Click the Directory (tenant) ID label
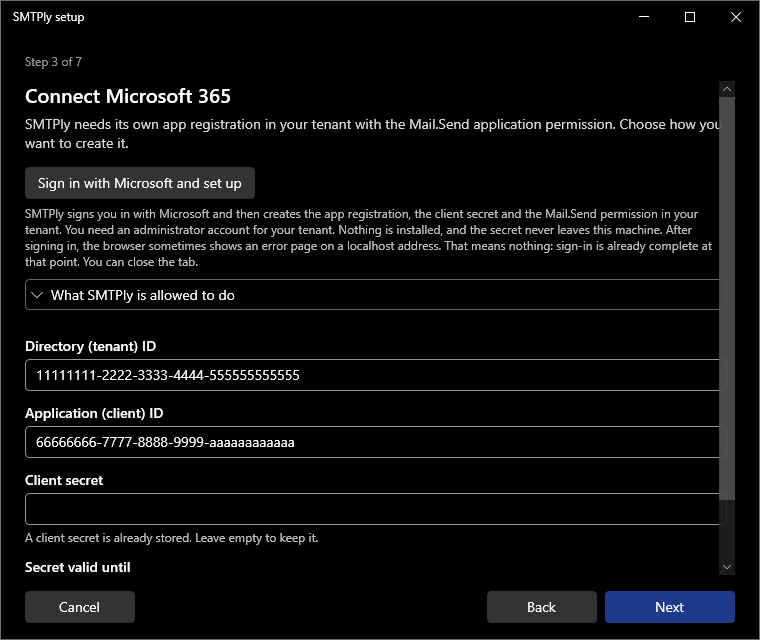 click(91, 346)
